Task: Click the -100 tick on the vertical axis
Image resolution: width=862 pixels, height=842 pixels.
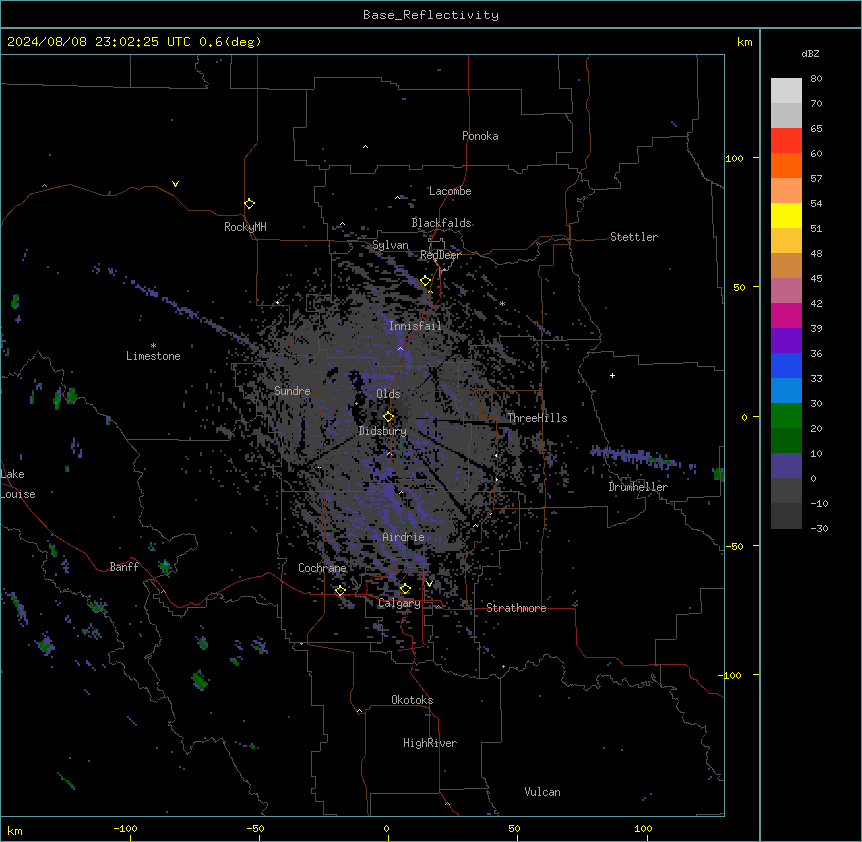Action: [x=730, y=675]
